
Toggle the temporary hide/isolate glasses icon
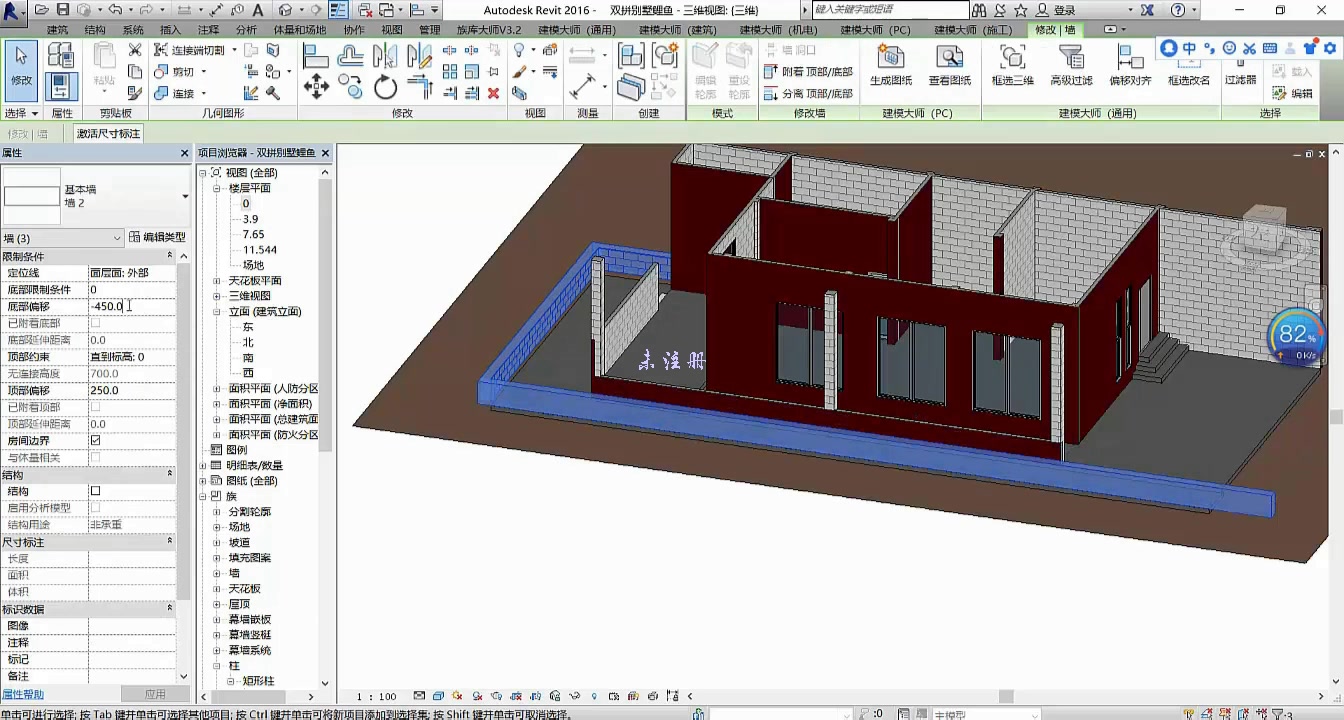pyautogui.click(x=574, y=696)
